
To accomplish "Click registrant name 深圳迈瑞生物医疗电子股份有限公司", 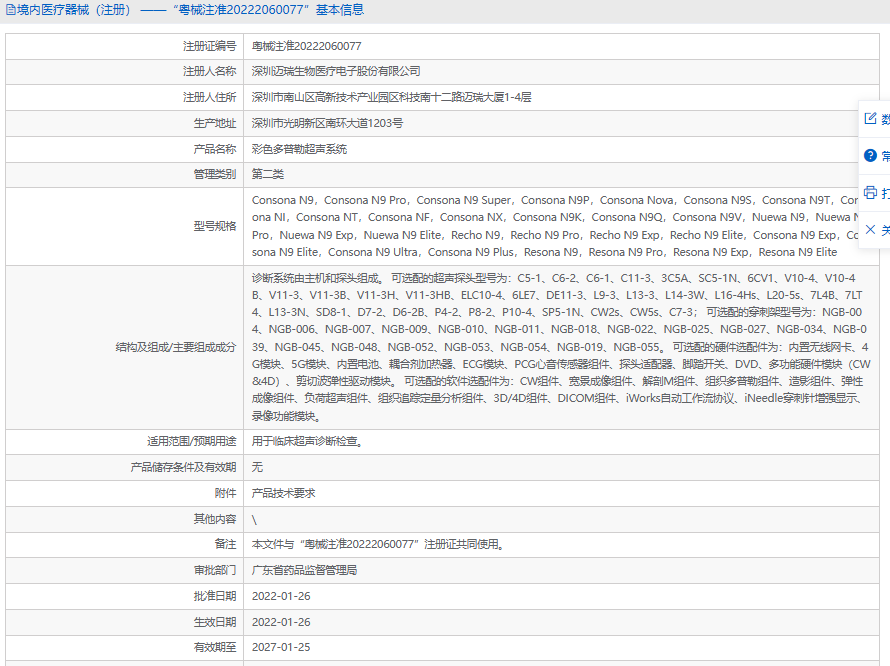I will pyautogui.click(x=336, y=72).
